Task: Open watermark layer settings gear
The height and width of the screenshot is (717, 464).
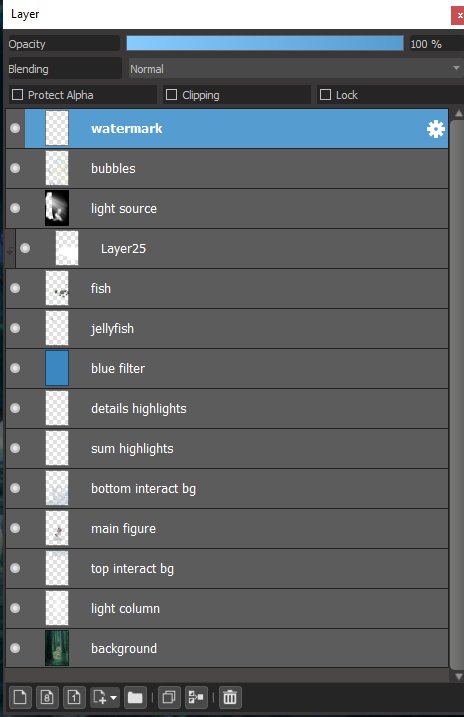Action: (x=436, y=129)
